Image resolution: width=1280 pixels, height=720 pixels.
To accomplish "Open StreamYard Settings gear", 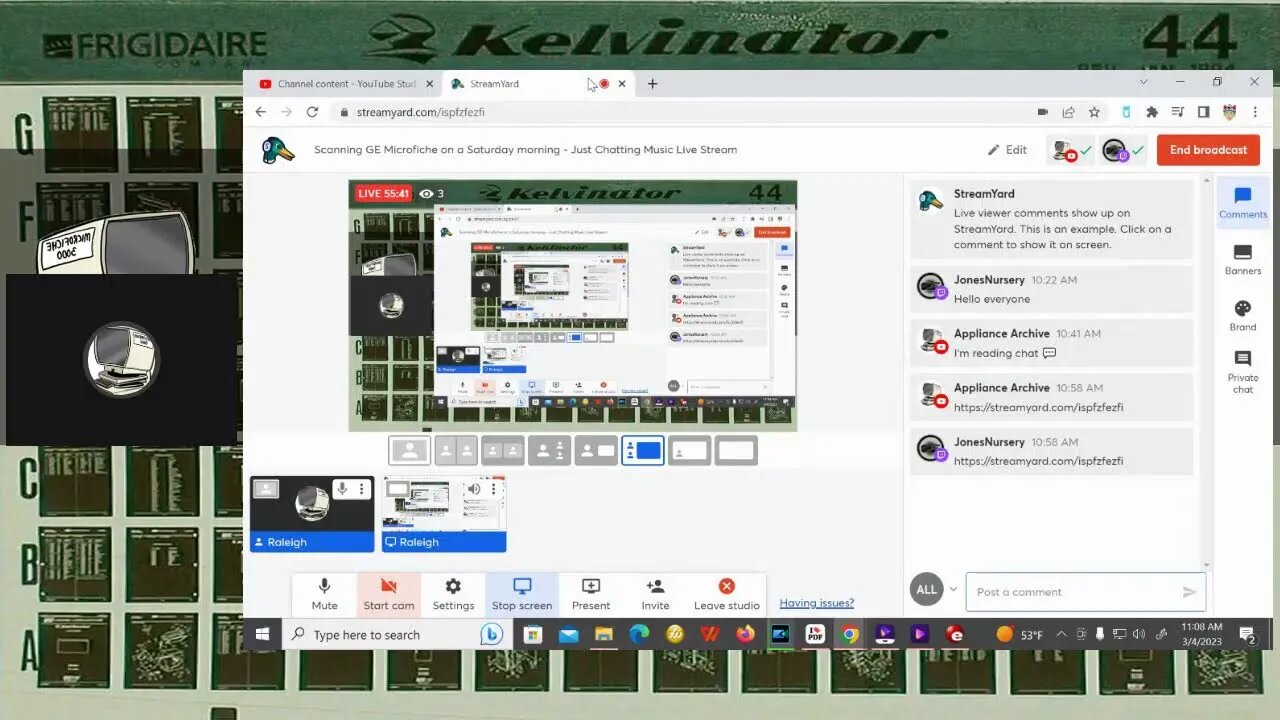I will 453,594.
